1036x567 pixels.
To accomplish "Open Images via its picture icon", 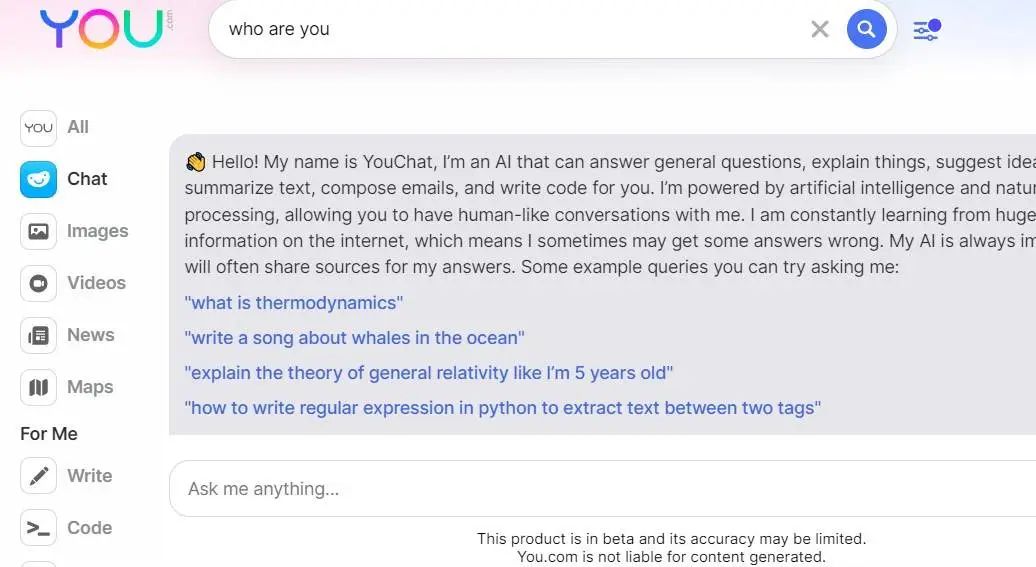I will point(39,231).
